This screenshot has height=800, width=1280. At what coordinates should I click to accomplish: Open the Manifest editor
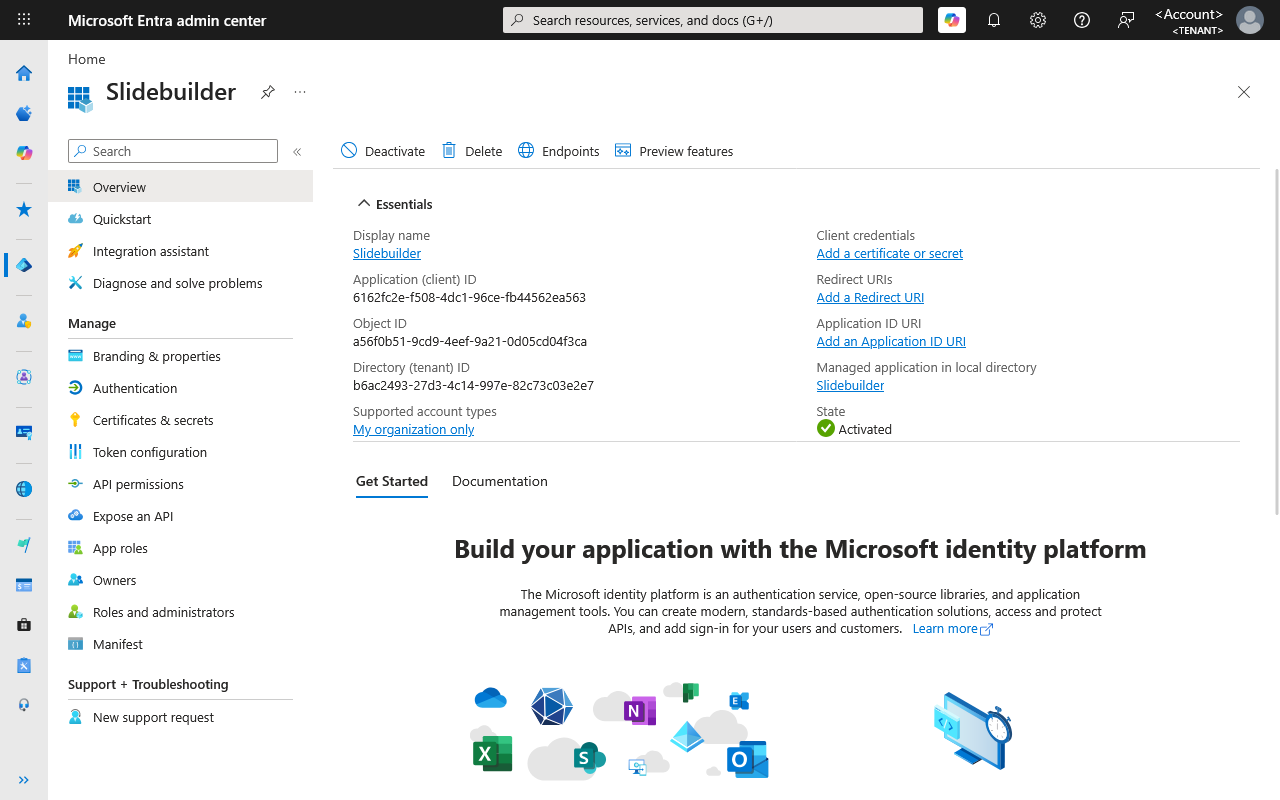[x=180, y=644]
